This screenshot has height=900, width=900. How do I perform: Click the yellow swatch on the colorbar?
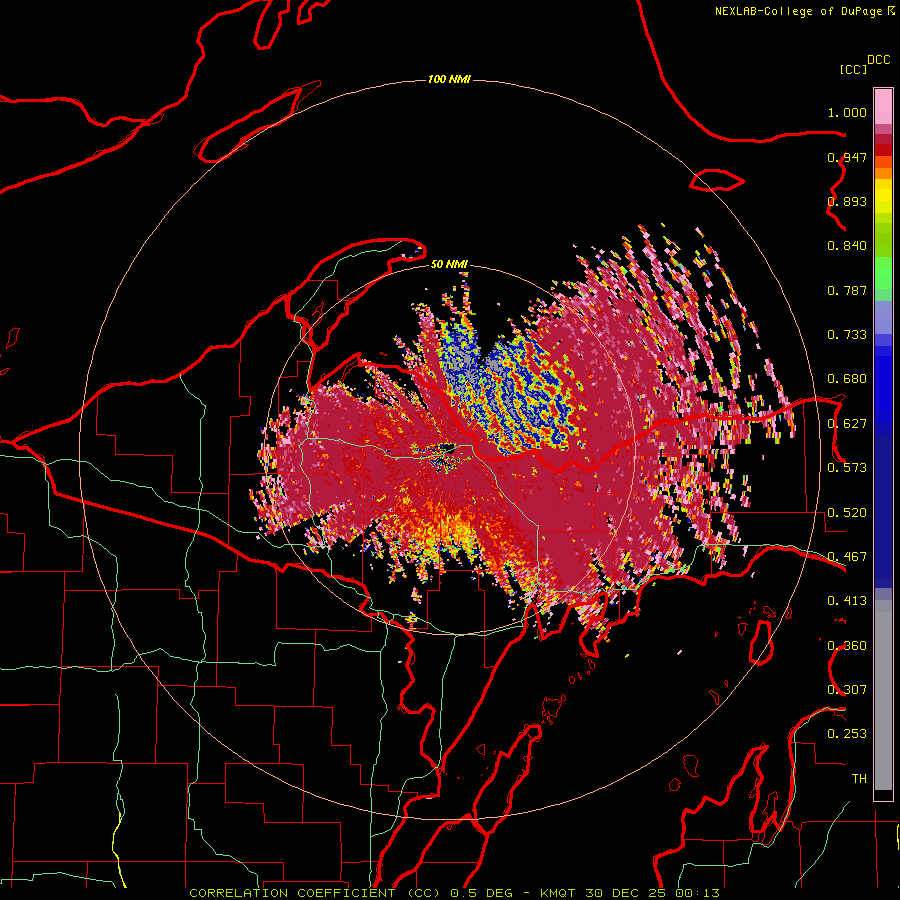click(883, 197)
